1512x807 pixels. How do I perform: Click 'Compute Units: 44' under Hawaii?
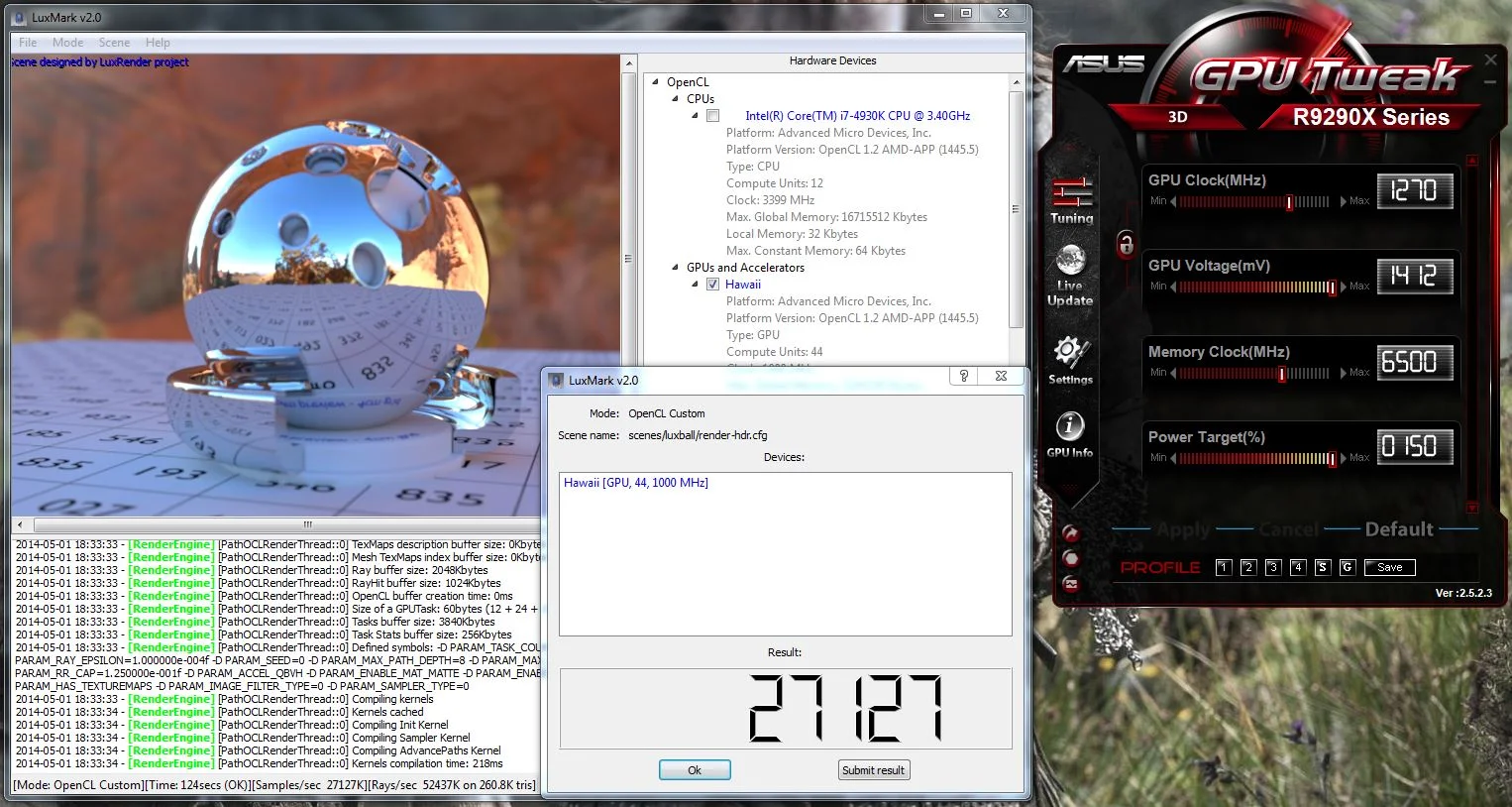[x=775, y=352]
